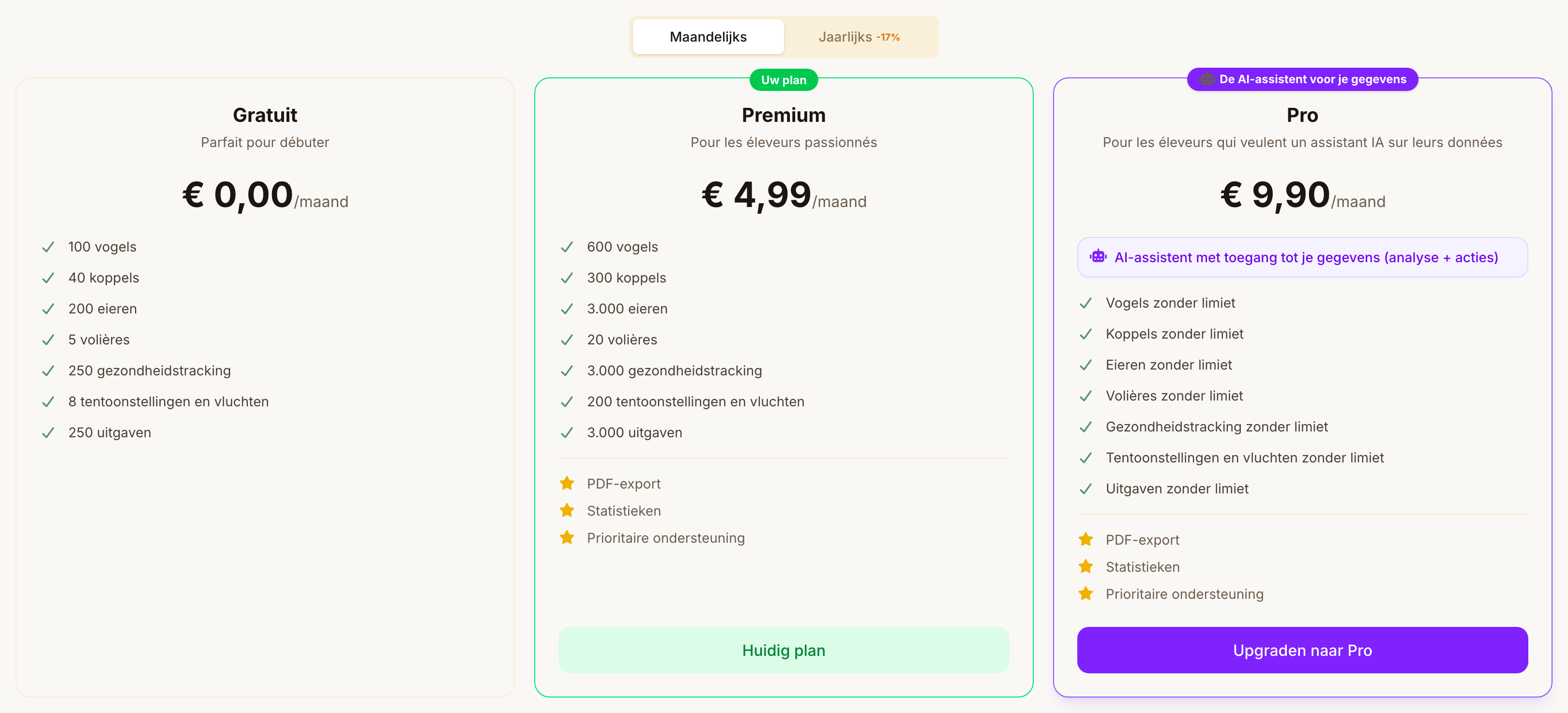Click the green Uw plan badge
This screenshot has height=713, width=1568.
(x=784, y=80)
